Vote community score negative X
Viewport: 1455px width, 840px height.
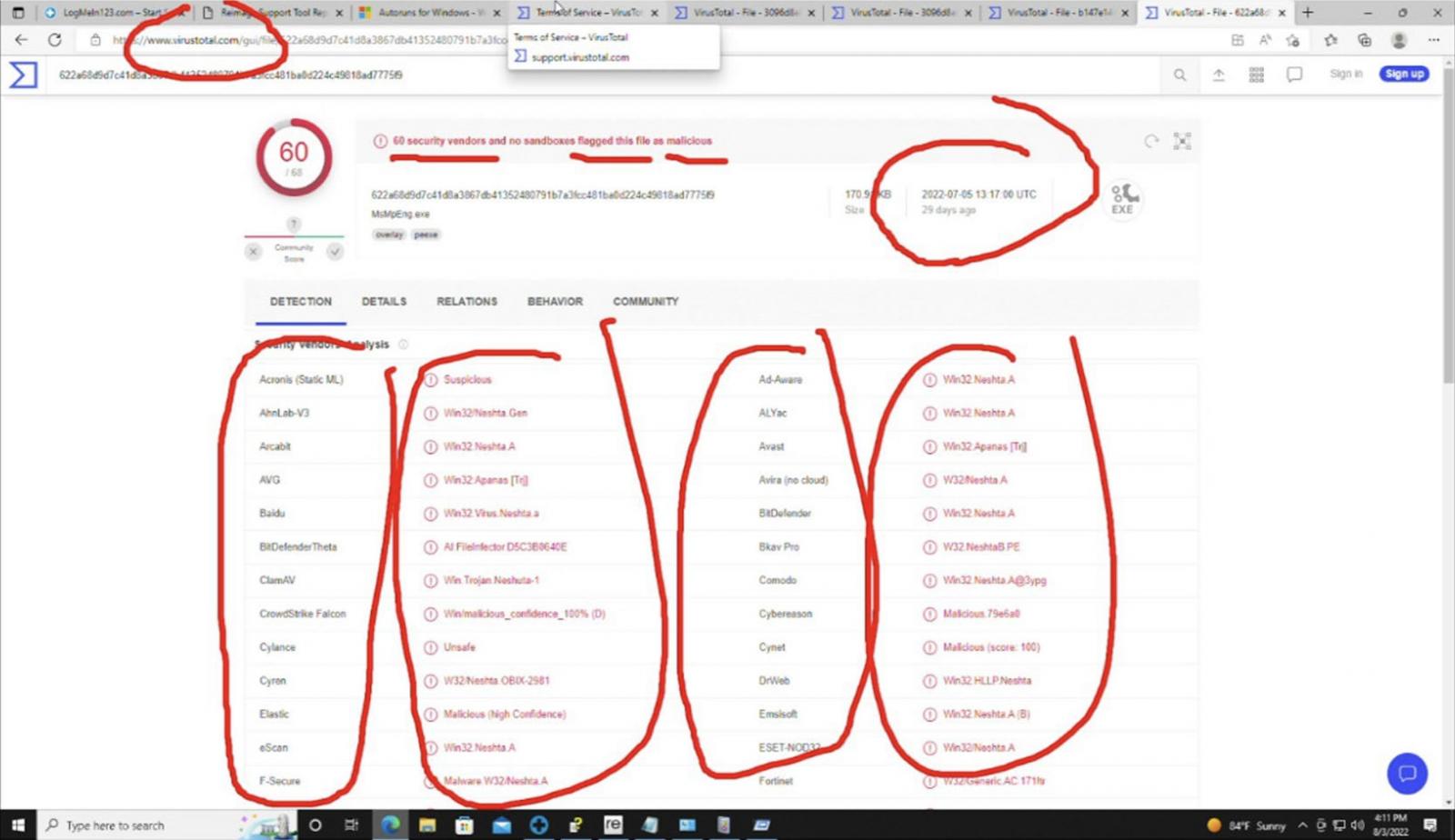(254, 252)
